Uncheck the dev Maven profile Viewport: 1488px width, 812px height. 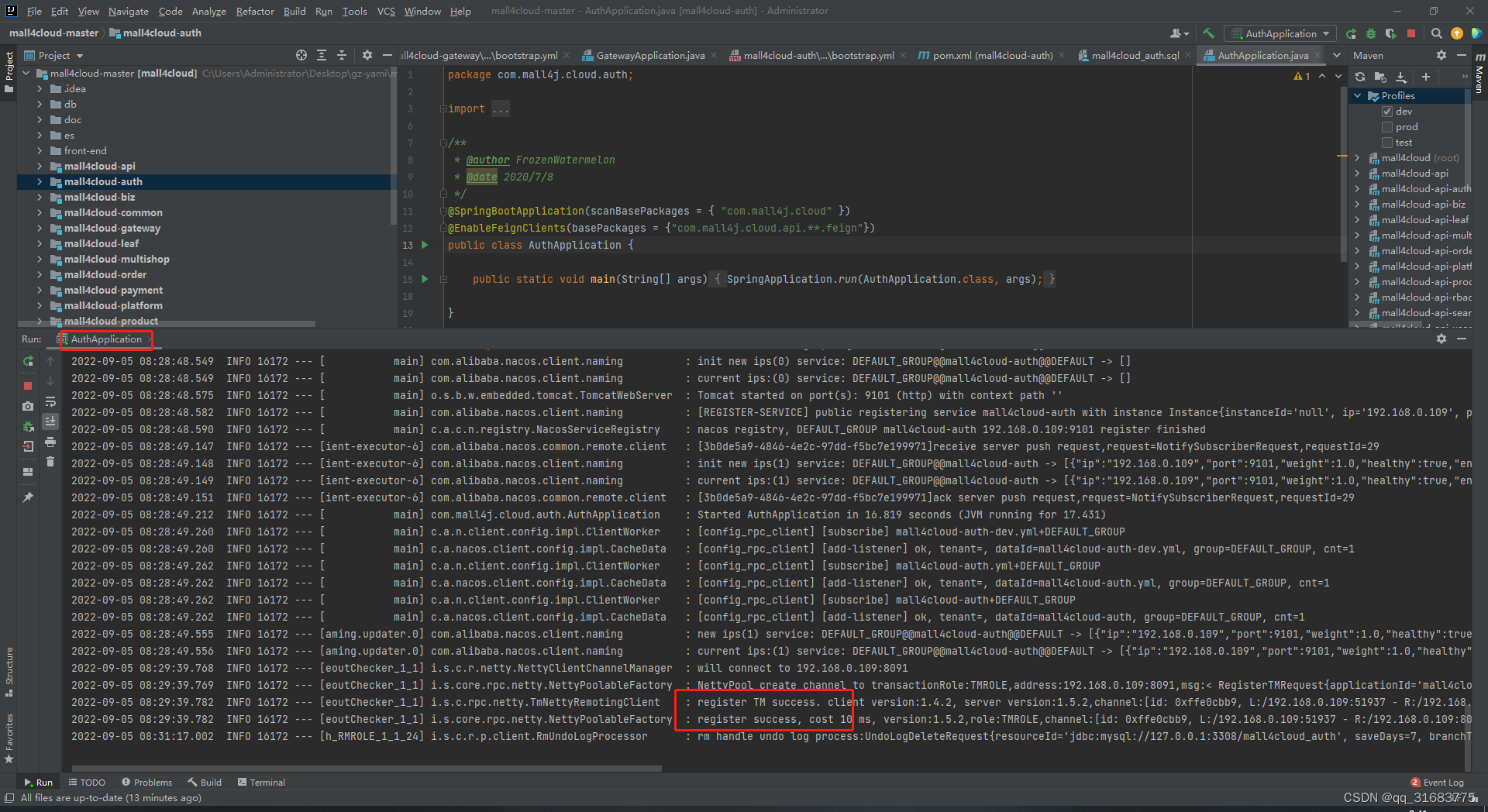tap(1388, 111)
